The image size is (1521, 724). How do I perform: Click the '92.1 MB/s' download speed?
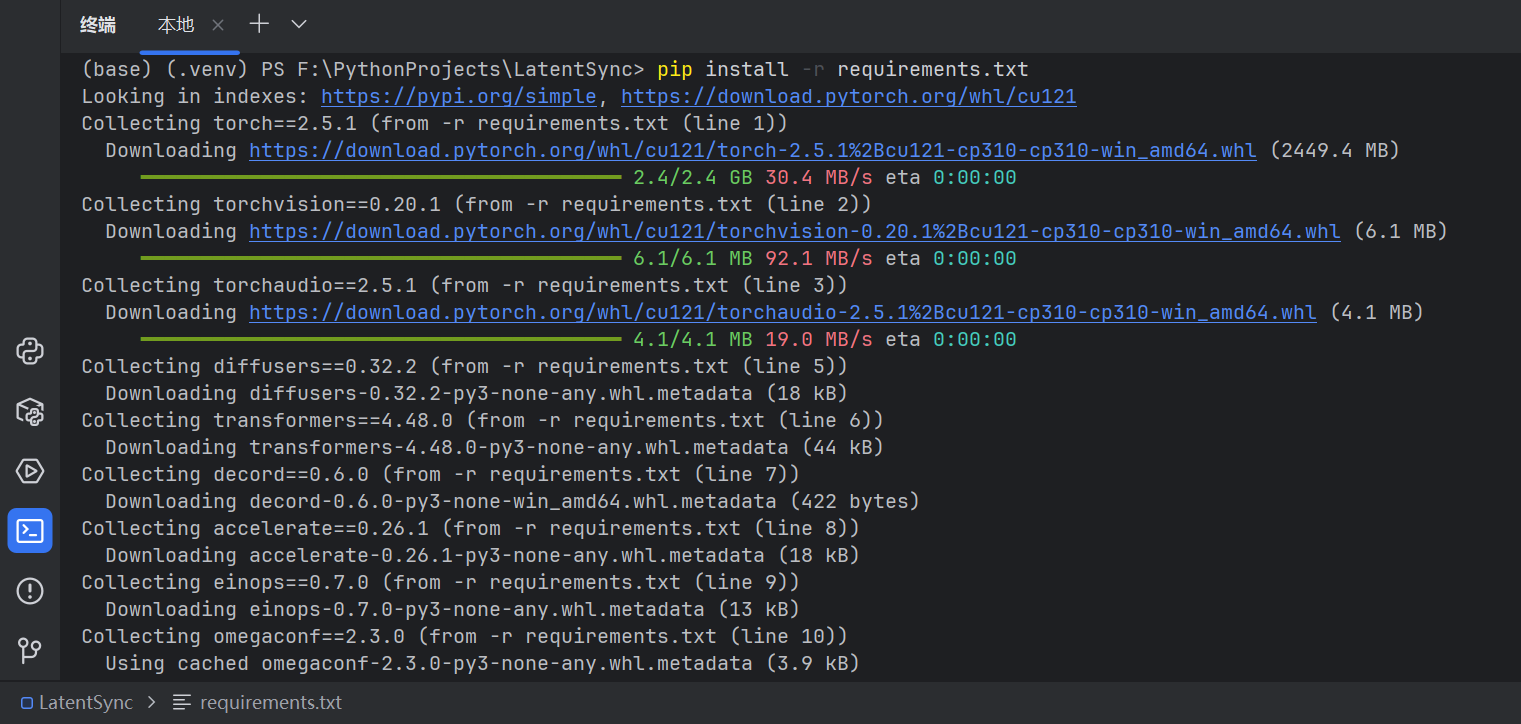pos(819,259)
